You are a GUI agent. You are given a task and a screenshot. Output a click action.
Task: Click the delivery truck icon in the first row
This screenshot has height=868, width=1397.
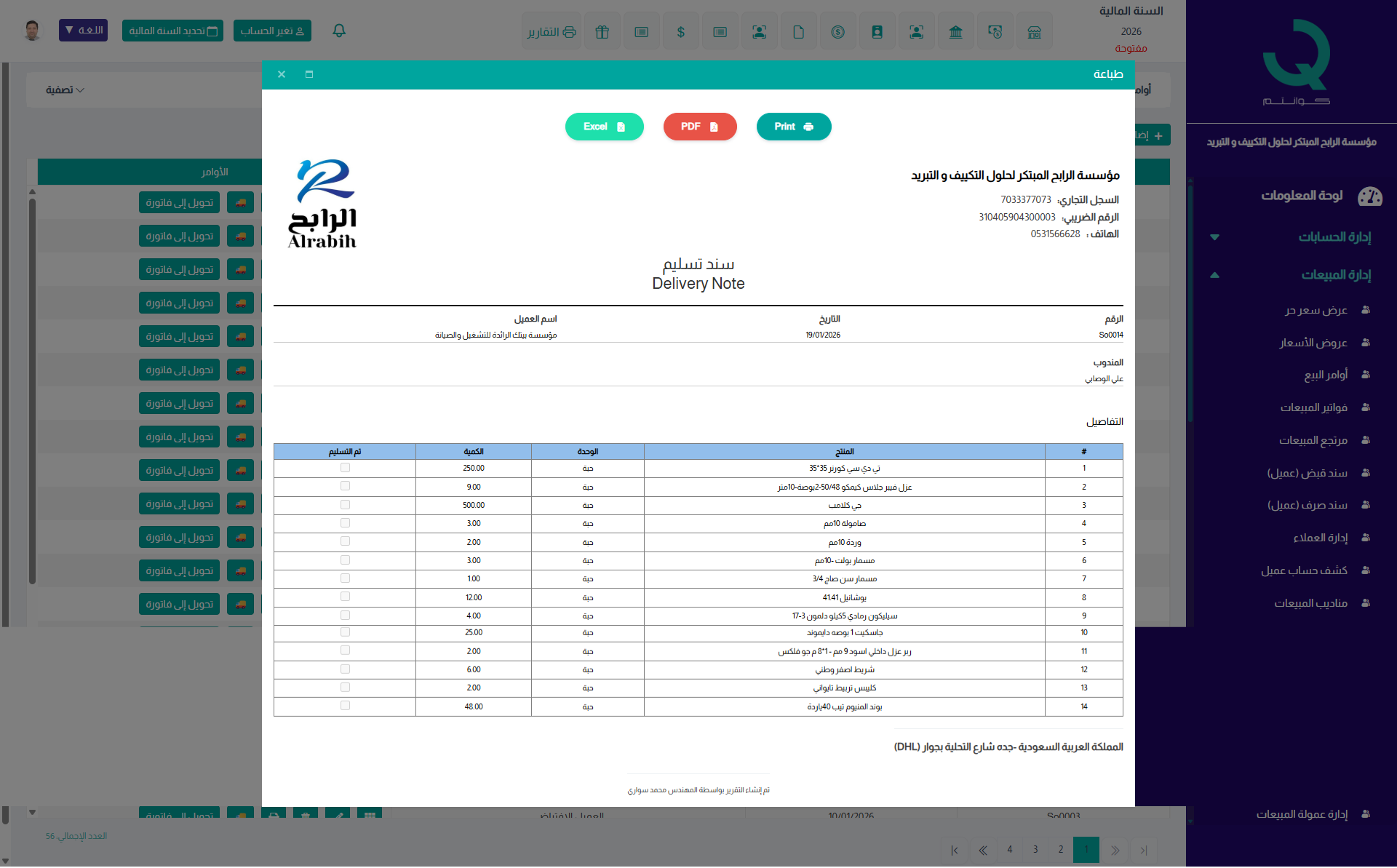point(240,203)
